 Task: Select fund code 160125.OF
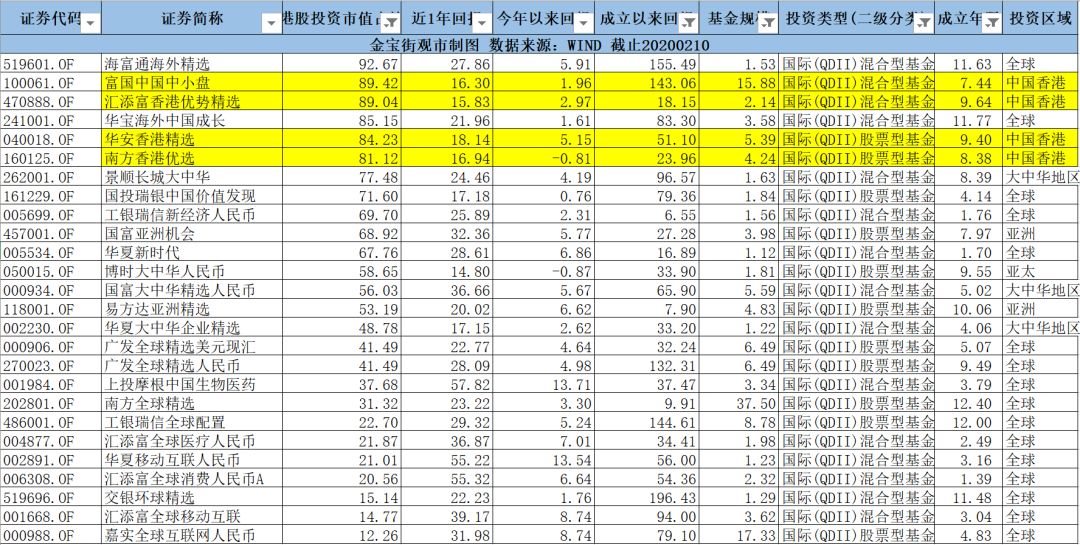(x=50, y=158)
